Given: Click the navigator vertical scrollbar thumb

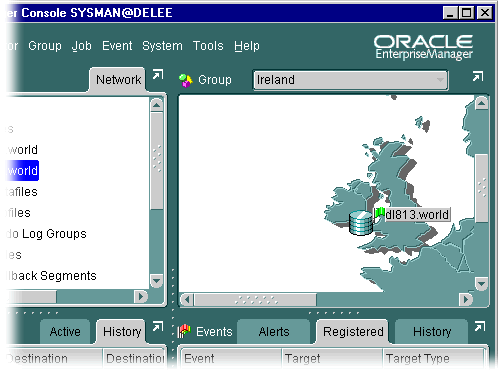Looking at the screenshot, I should coord(156,161).
